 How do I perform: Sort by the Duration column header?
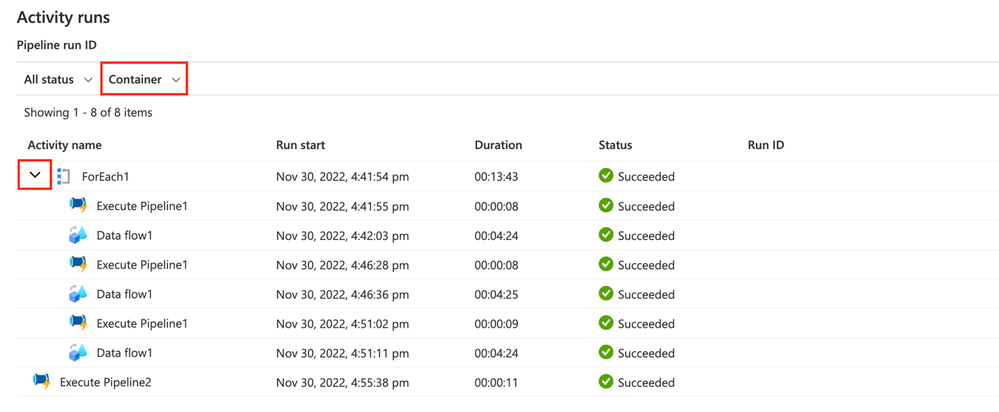(498, 145)
